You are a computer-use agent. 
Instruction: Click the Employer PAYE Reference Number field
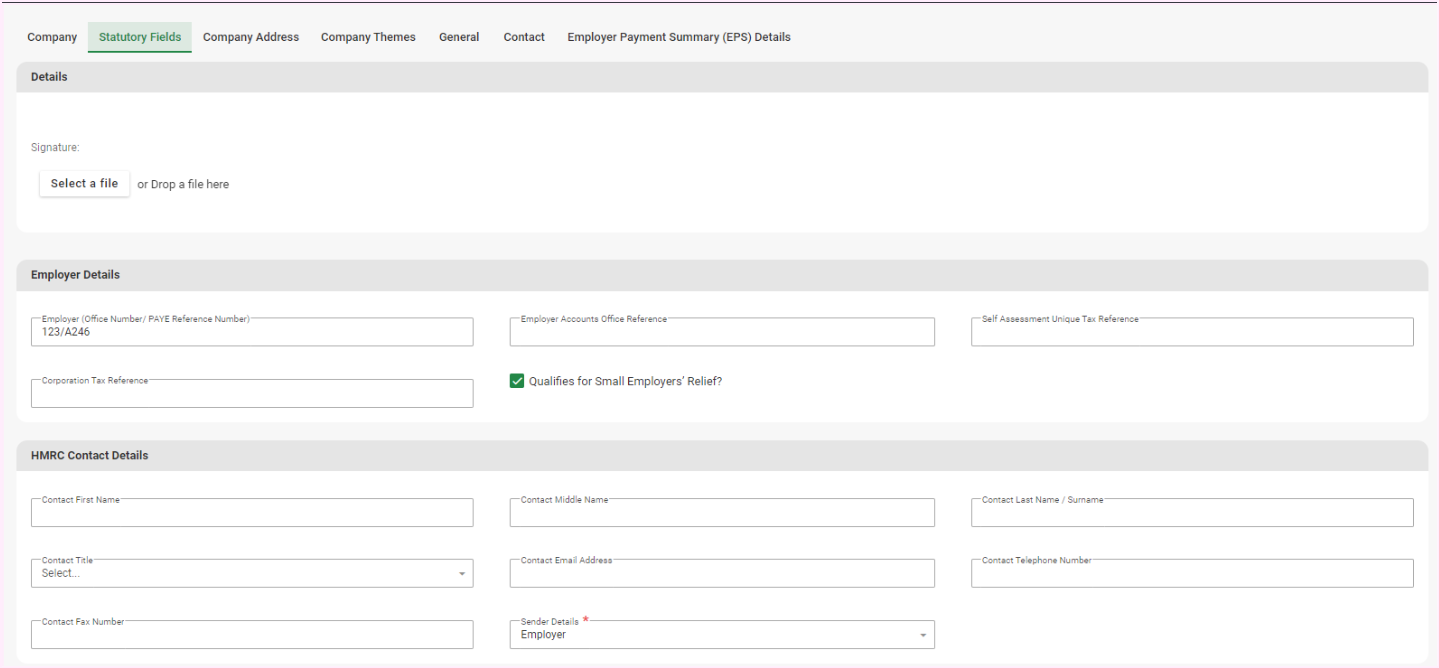coord(252,333)
